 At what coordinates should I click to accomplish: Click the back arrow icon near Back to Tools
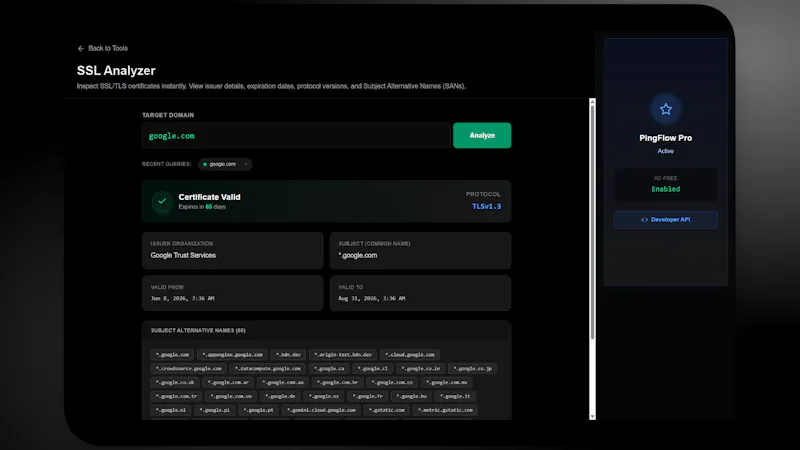click(x=81, y=48)
